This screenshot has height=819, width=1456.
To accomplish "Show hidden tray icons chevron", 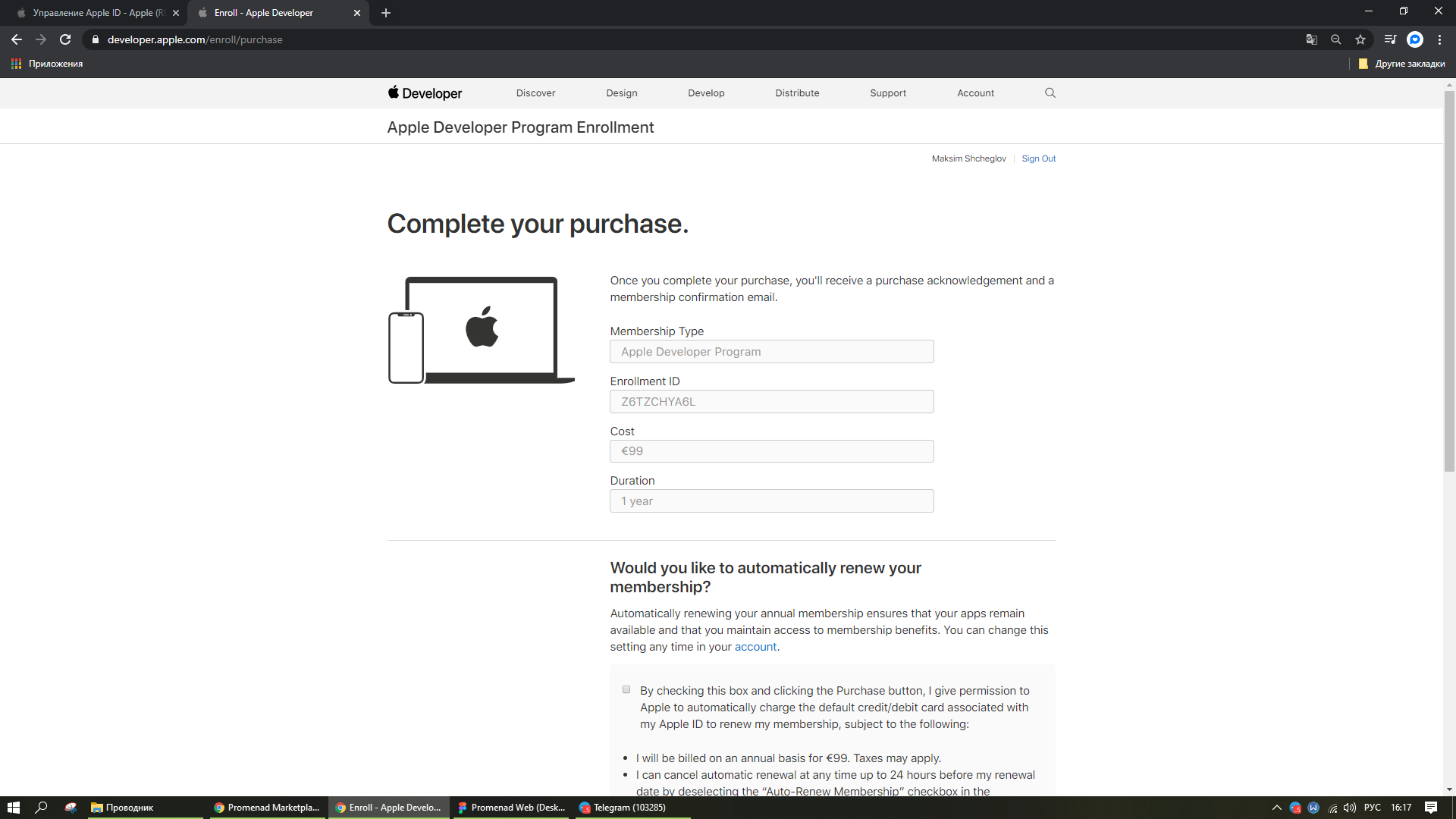I will point(1277,808).
